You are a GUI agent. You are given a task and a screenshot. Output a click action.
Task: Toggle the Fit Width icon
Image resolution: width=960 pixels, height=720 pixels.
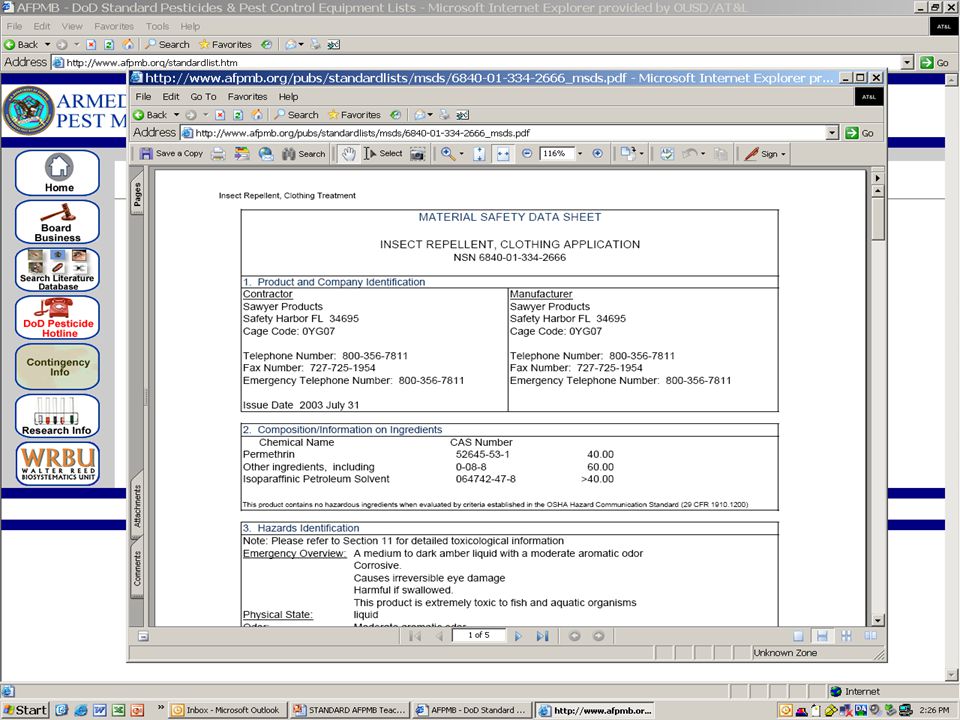[x=503, y=154]
